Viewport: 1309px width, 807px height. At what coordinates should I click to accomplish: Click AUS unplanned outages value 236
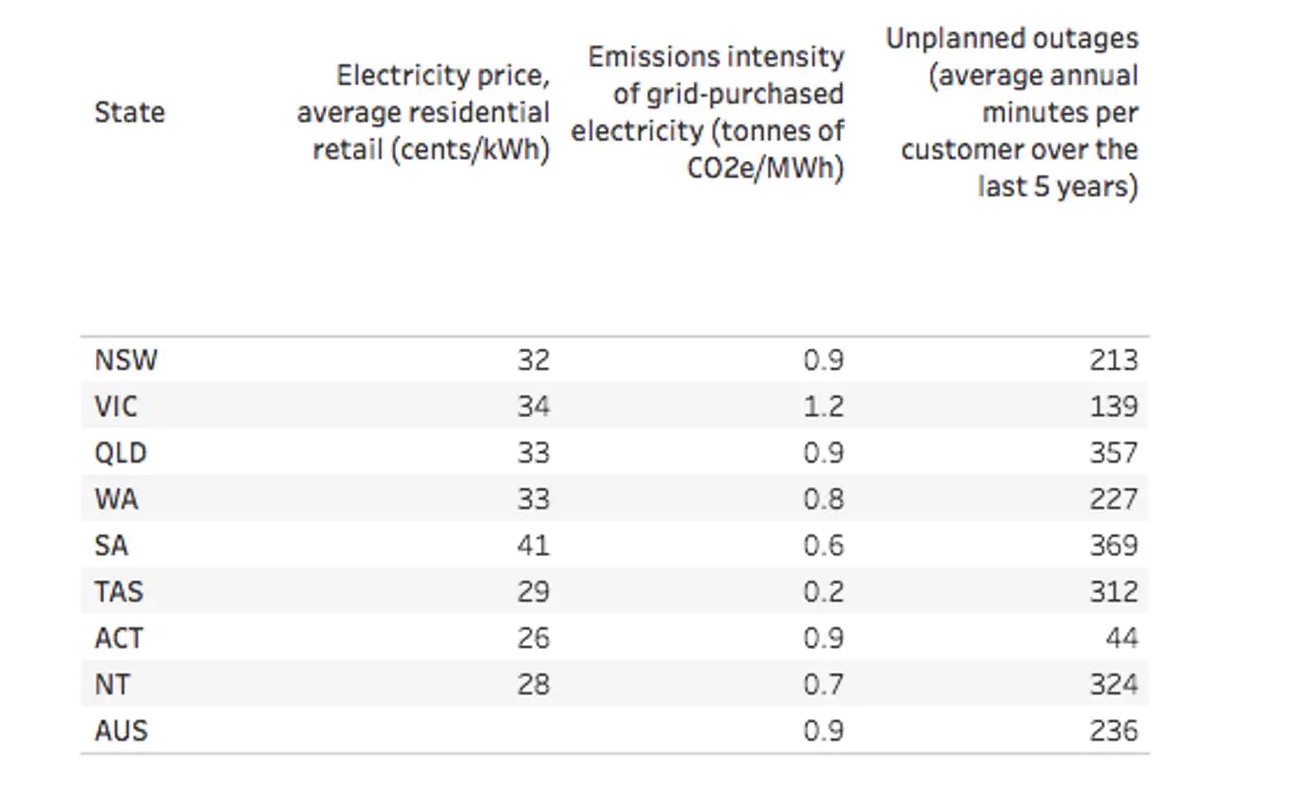(x=1113, y=731)
